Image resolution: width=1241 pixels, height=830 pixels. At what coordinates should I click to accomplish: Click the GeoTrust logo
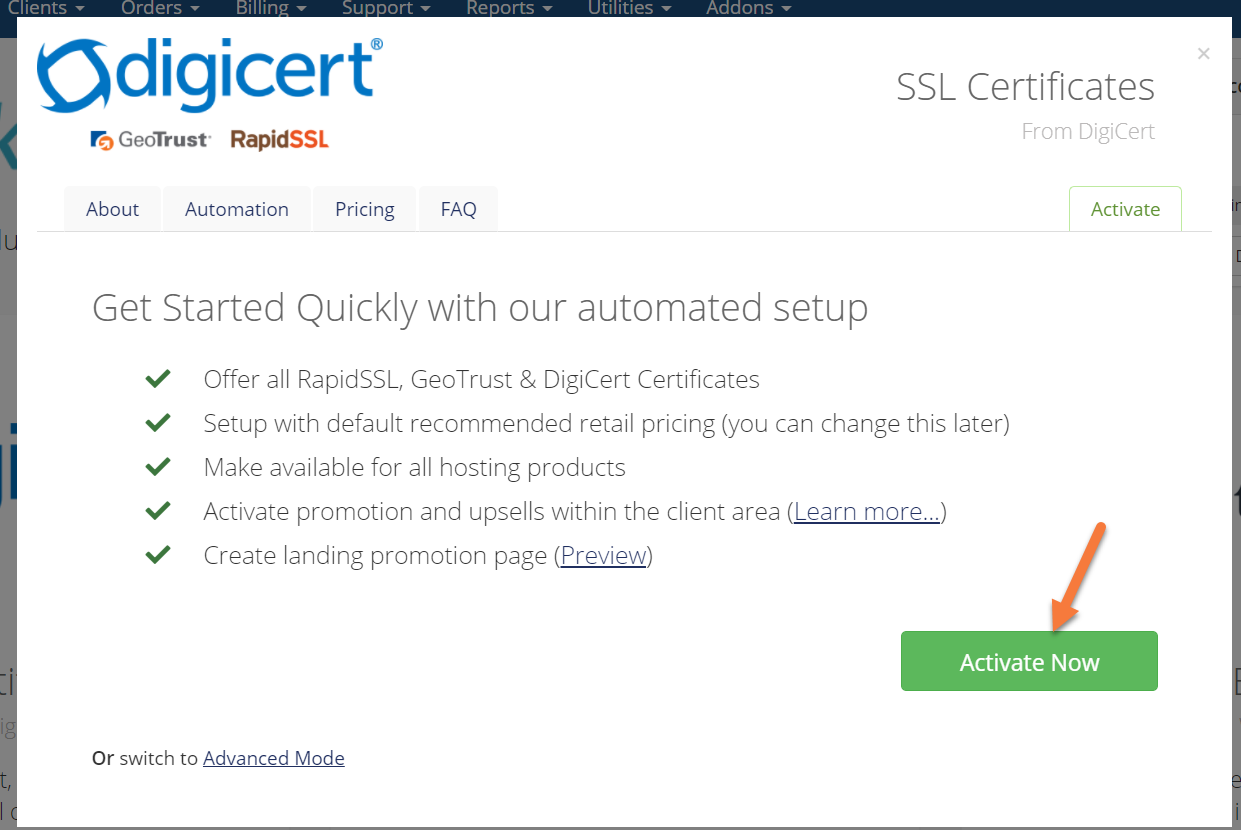tap(150, 140)
